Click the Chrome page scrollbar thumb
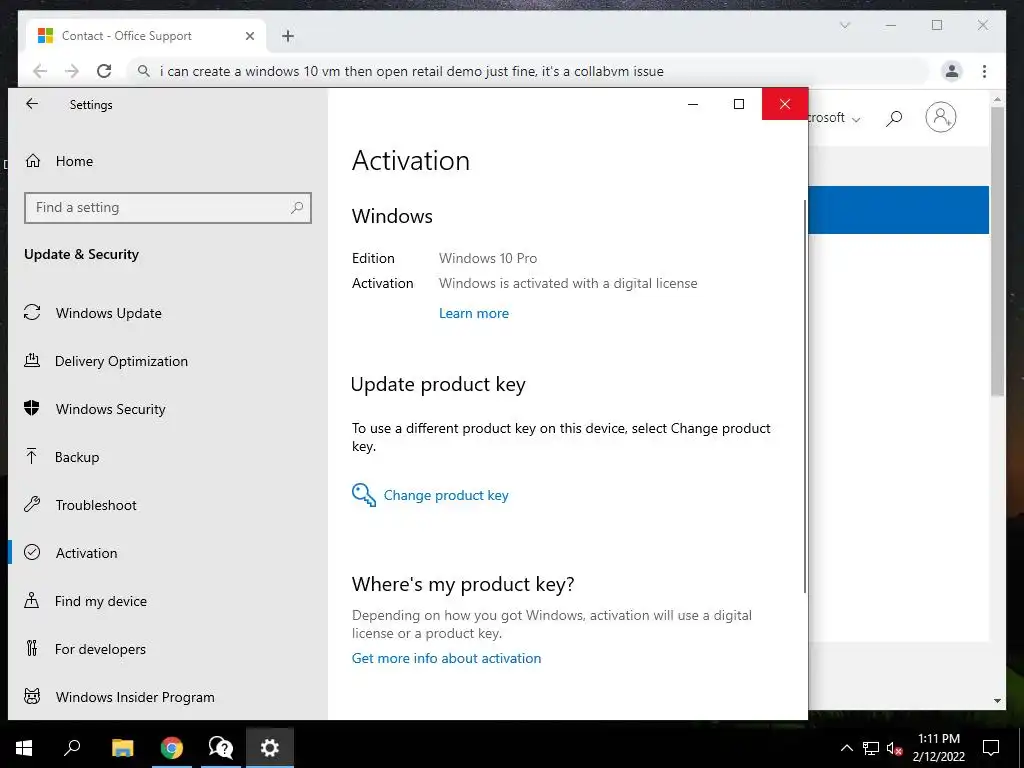 tap(997, 251)
